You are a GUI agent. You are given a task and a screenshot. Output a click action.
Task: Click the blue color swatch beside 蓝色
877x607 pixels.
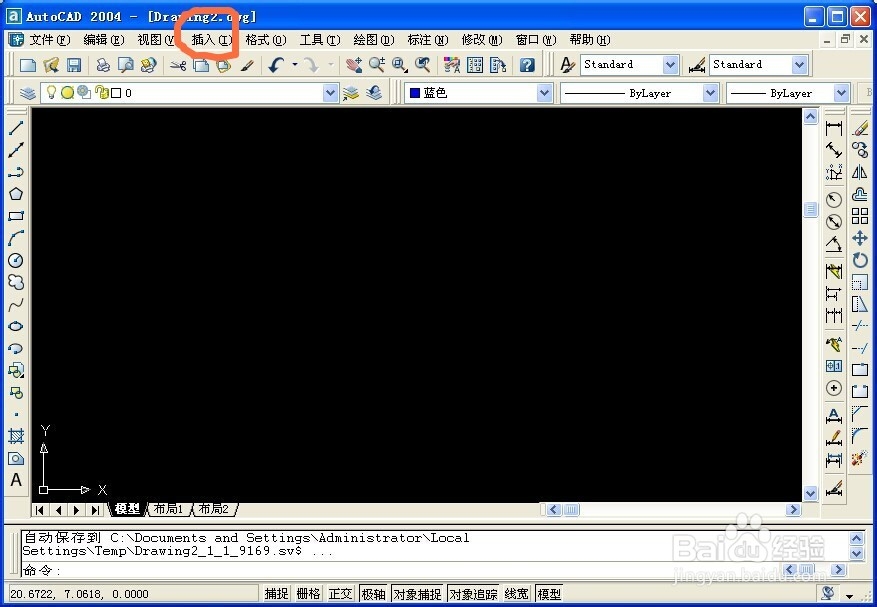414,93
